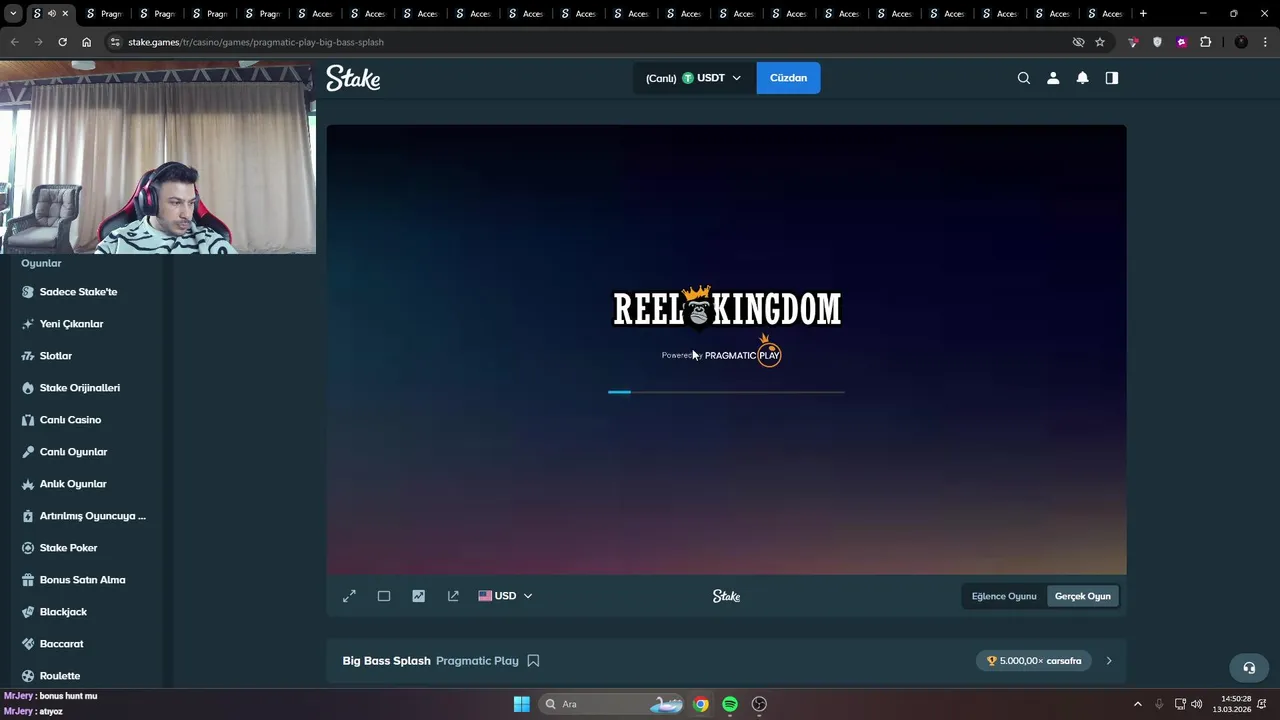Open Windows Start menu

point(521,704)
